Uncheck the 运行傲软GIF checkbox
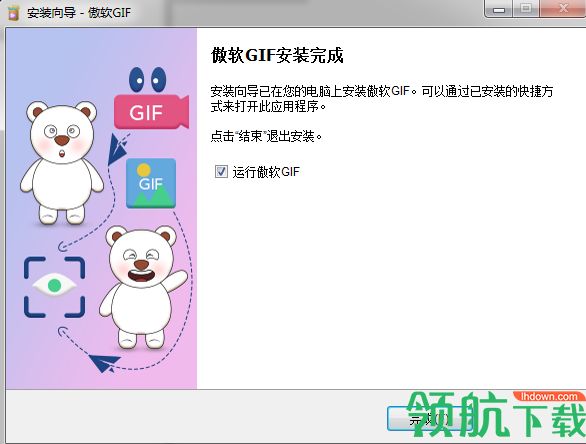Image resolution: width=586 pixels, height=444 pixels. click(x=221, y=172)
